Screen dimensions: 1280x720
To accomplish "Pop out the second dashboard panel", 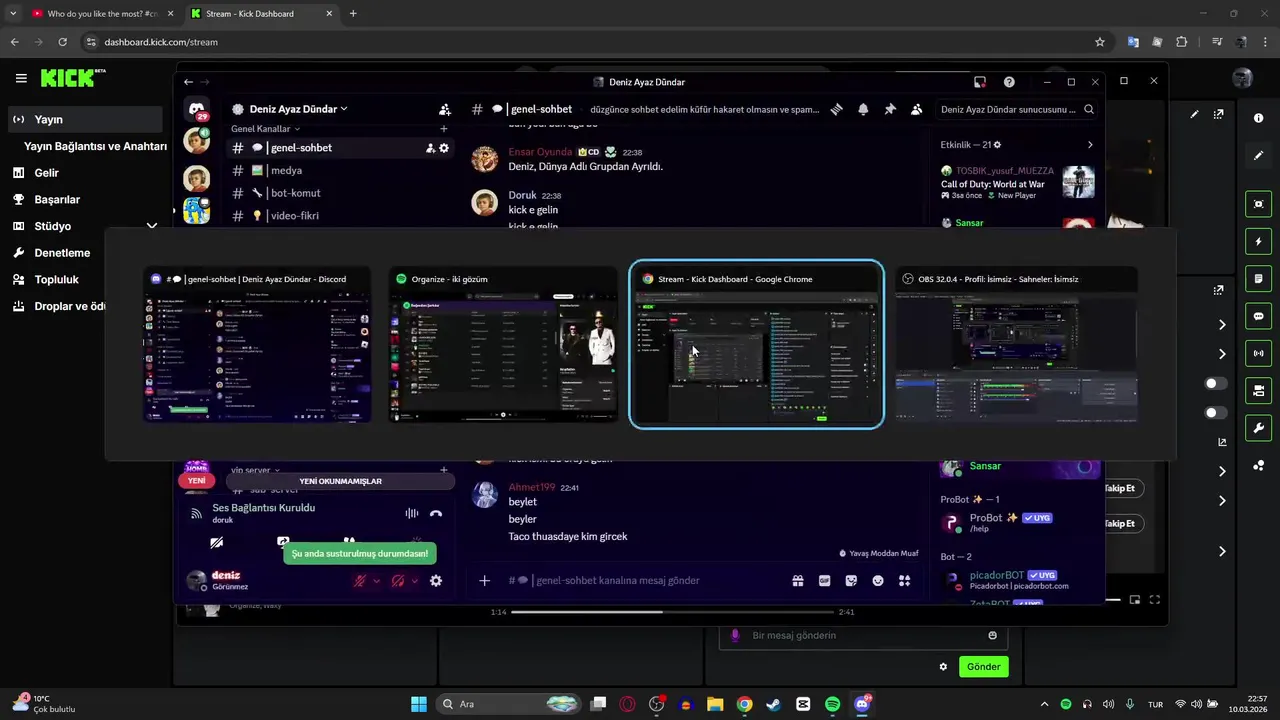I will coord(1218,290).
